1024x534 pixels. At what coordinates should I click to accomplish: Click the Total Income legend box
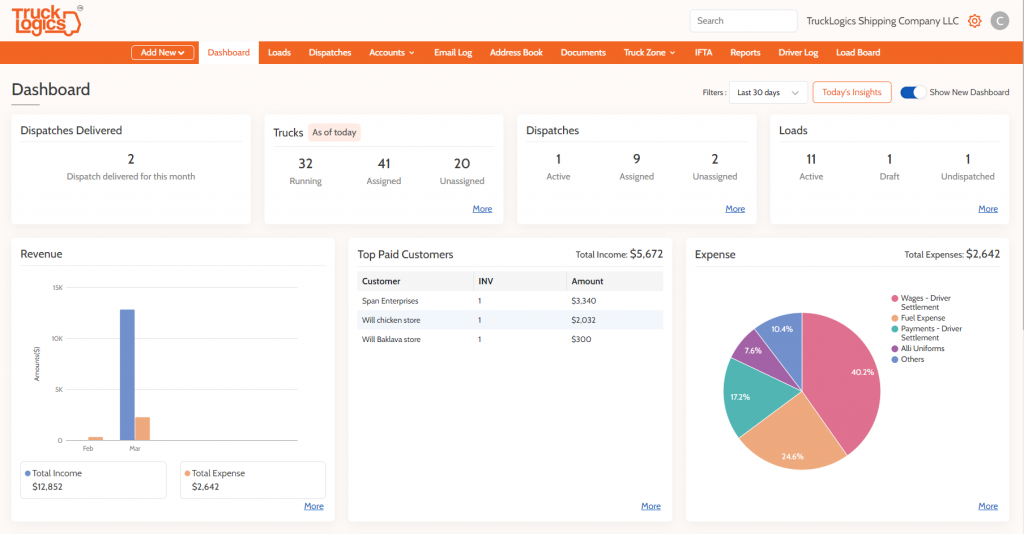(93, 480)
